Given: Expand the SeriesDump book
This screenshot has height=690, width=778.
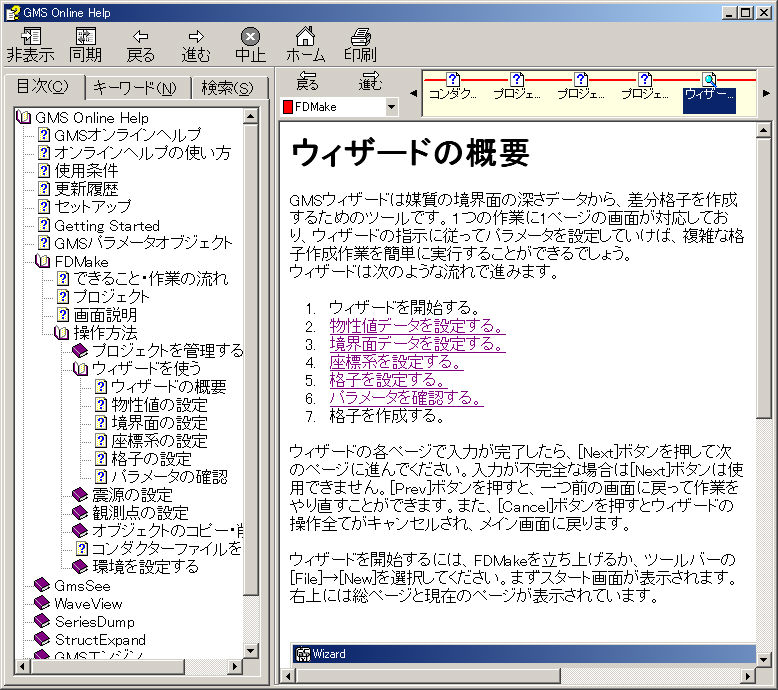Looking at the screenshot, I should [x=42, y=621].
